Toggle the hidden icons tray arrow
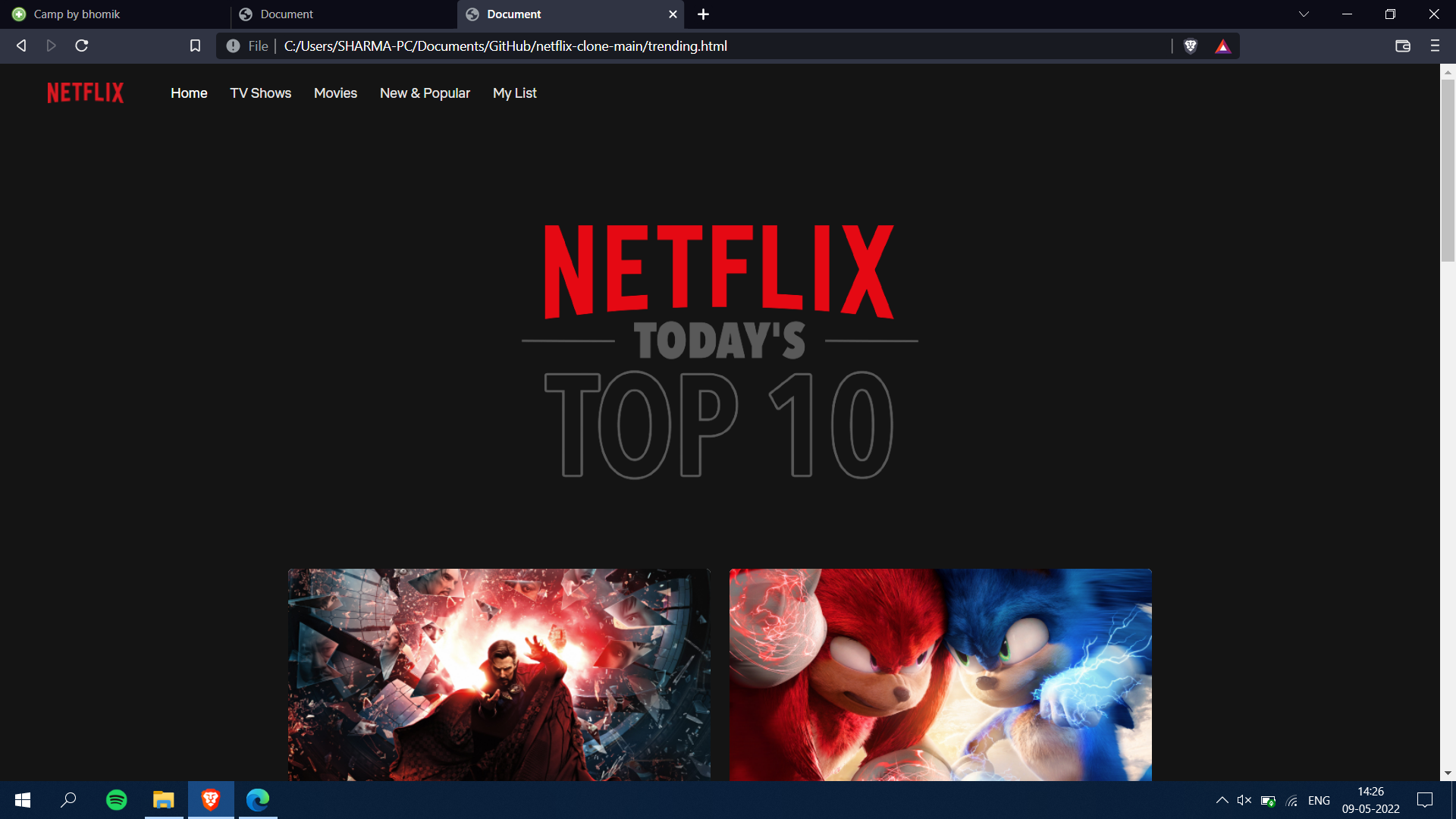Screen dimensions: 1456x819 [1222, 799]
